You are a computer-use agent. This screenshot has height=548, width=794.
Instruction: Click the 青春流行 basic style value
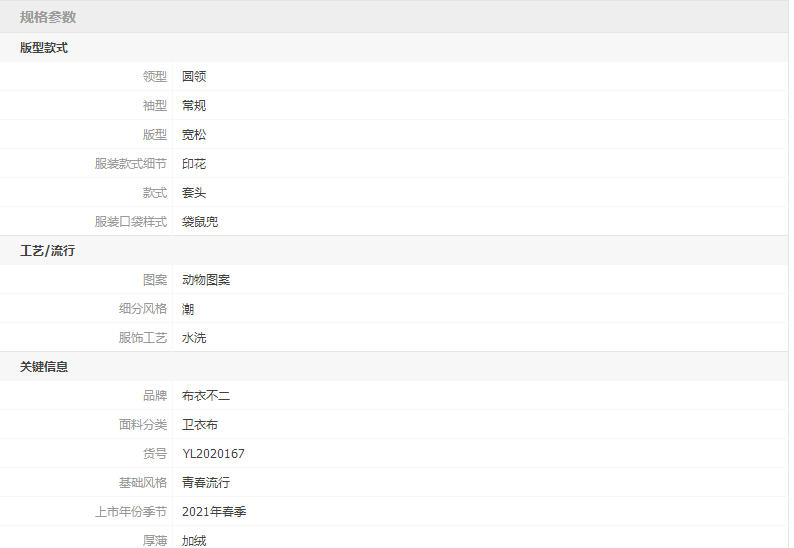coord(206,482)
